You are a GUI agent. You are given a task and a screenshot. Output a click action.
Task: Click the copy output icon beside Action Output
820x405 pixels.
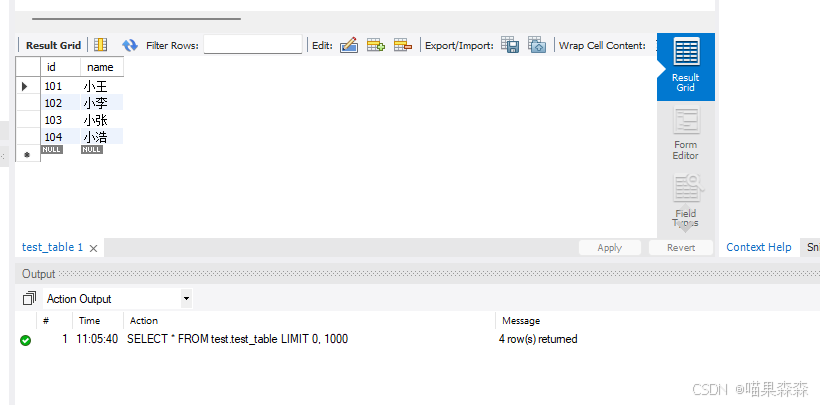click(x=29, y=299)
